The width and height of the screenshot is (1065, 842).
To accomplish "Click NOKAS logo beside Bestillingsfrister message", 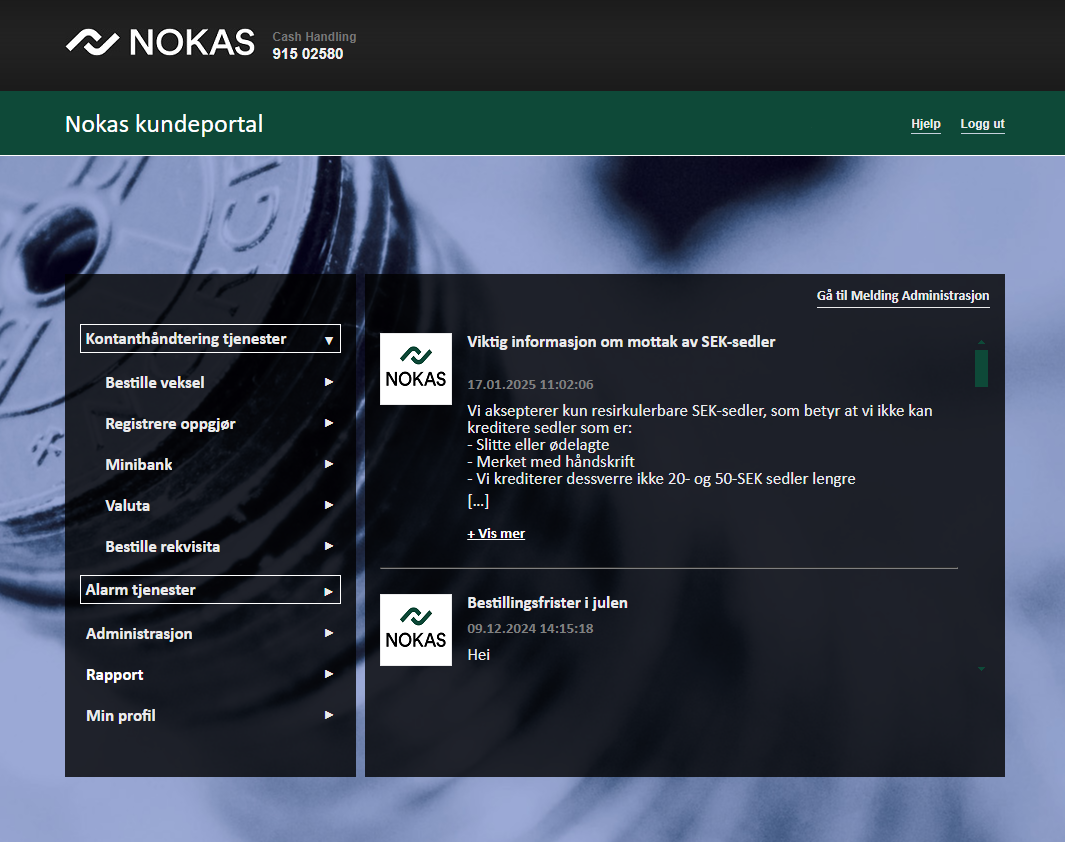I will 416,630.
